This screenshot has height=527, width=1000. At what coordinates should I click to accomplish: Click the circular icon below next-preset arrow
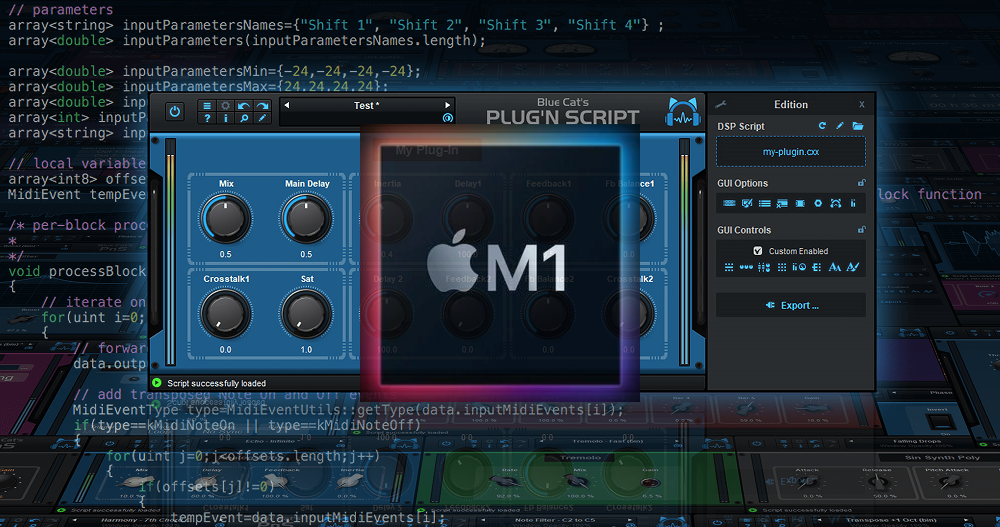[448, 118]
